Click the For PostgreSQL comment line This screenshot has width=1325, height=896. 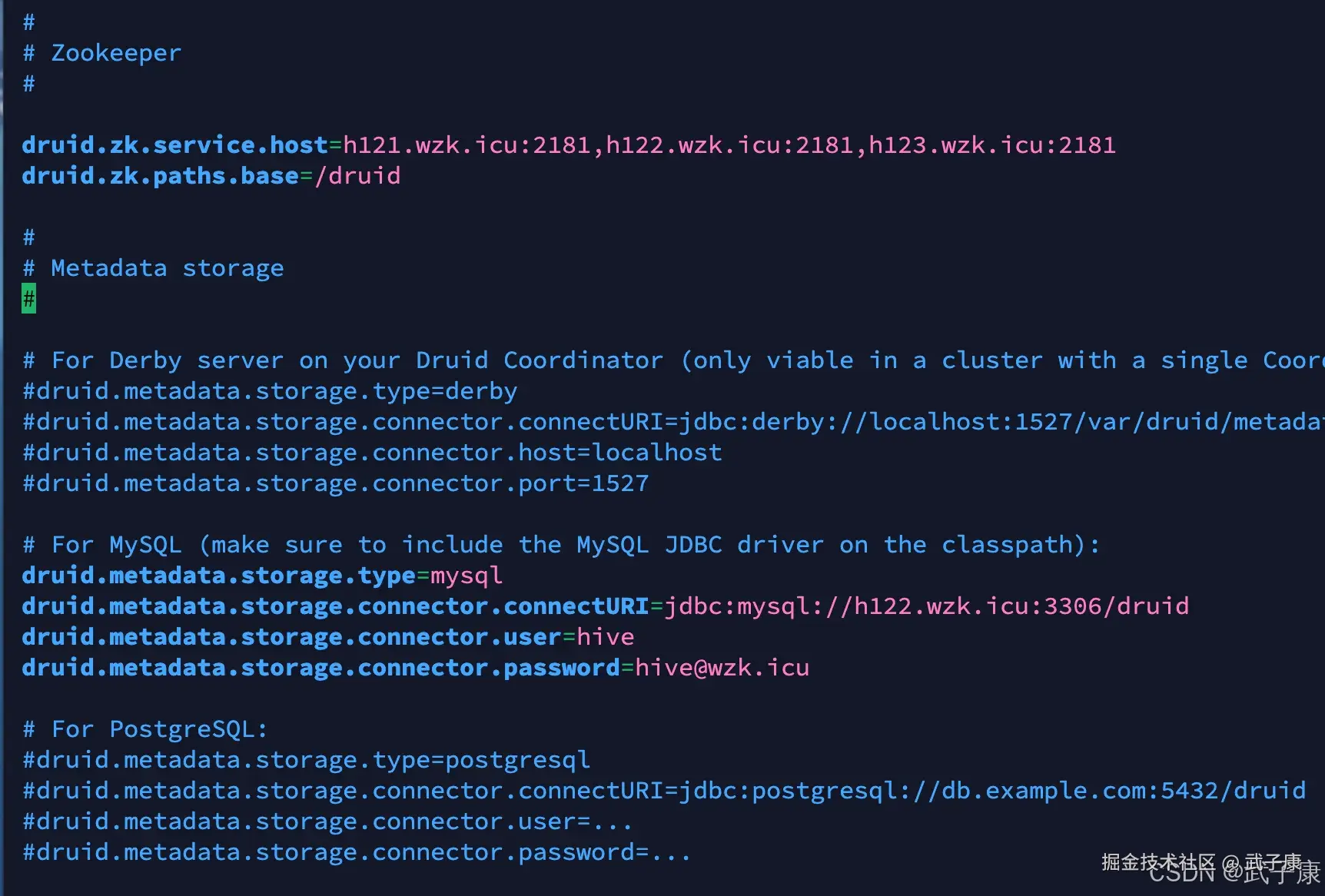click(x=145, y=729)
